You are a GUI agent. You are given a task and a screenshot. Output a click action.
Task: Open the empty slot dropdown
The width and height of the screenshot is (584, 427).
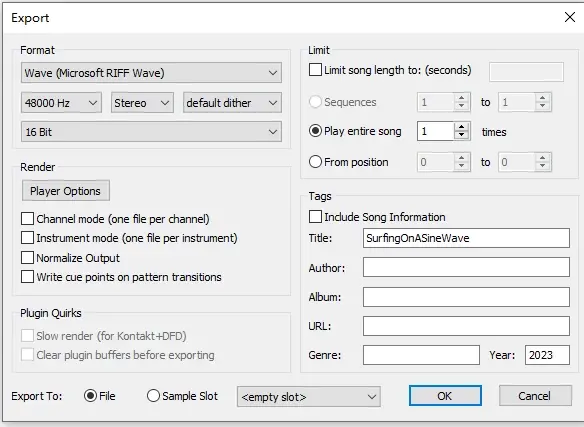click(309, 396)
